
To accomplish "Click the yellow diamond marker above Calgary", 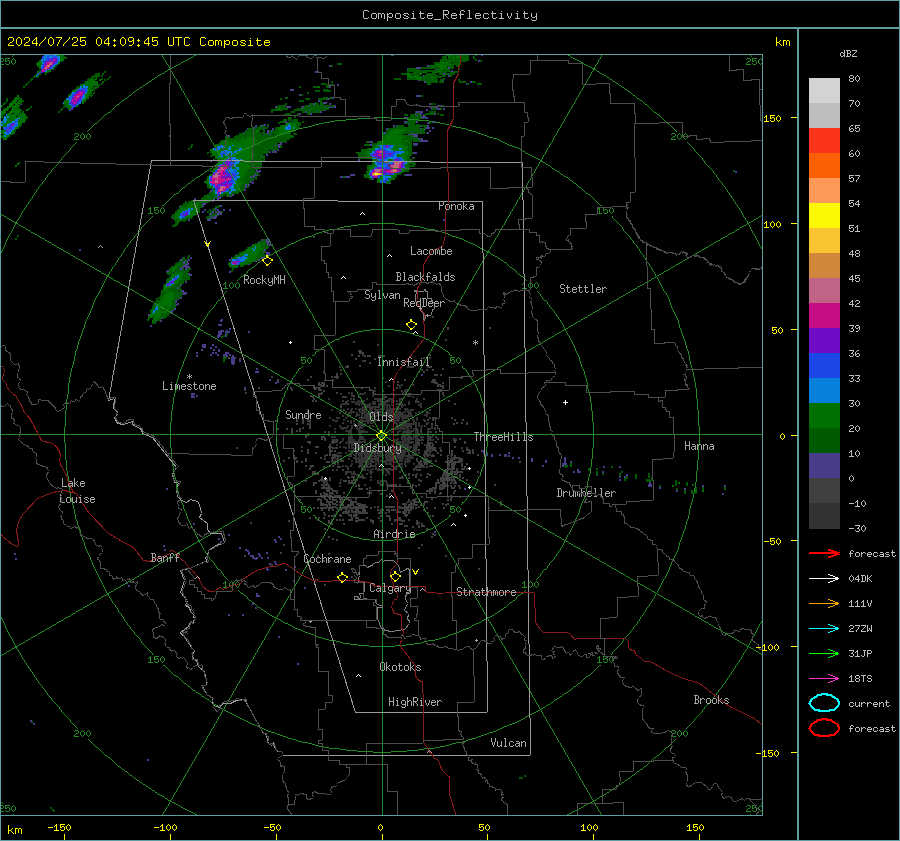I will tap(395, 576).
